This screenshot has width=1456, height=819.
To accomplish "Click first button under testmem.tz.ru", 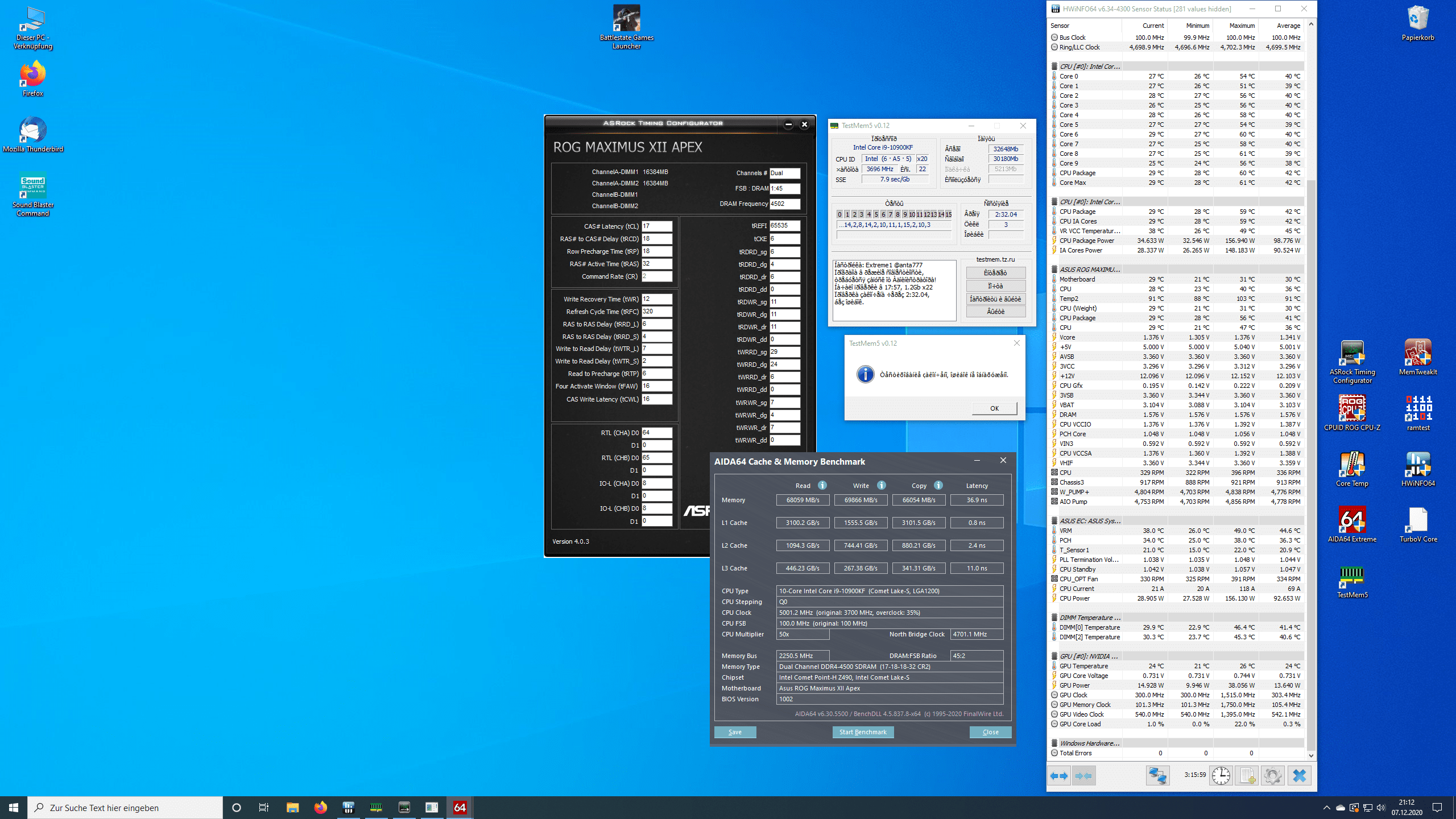I will click(995, 272).
